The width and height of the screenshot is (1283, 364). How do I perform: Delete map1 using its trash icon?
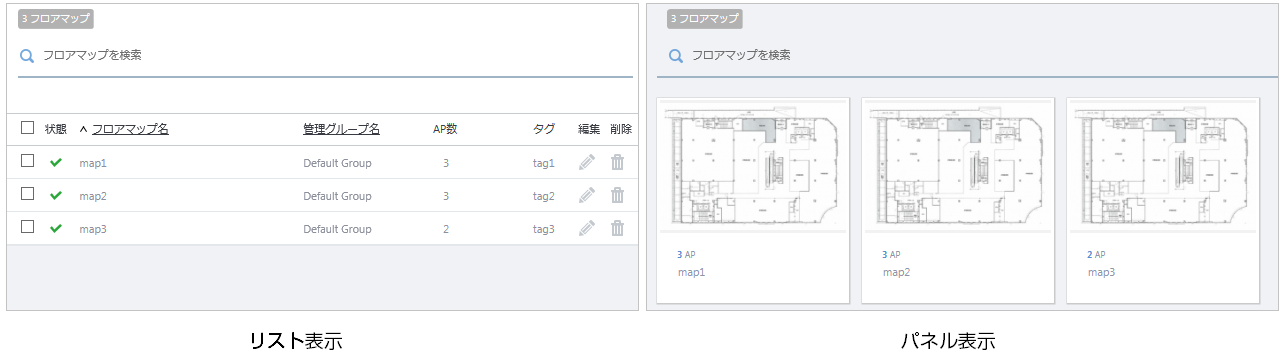pos(618,163)
